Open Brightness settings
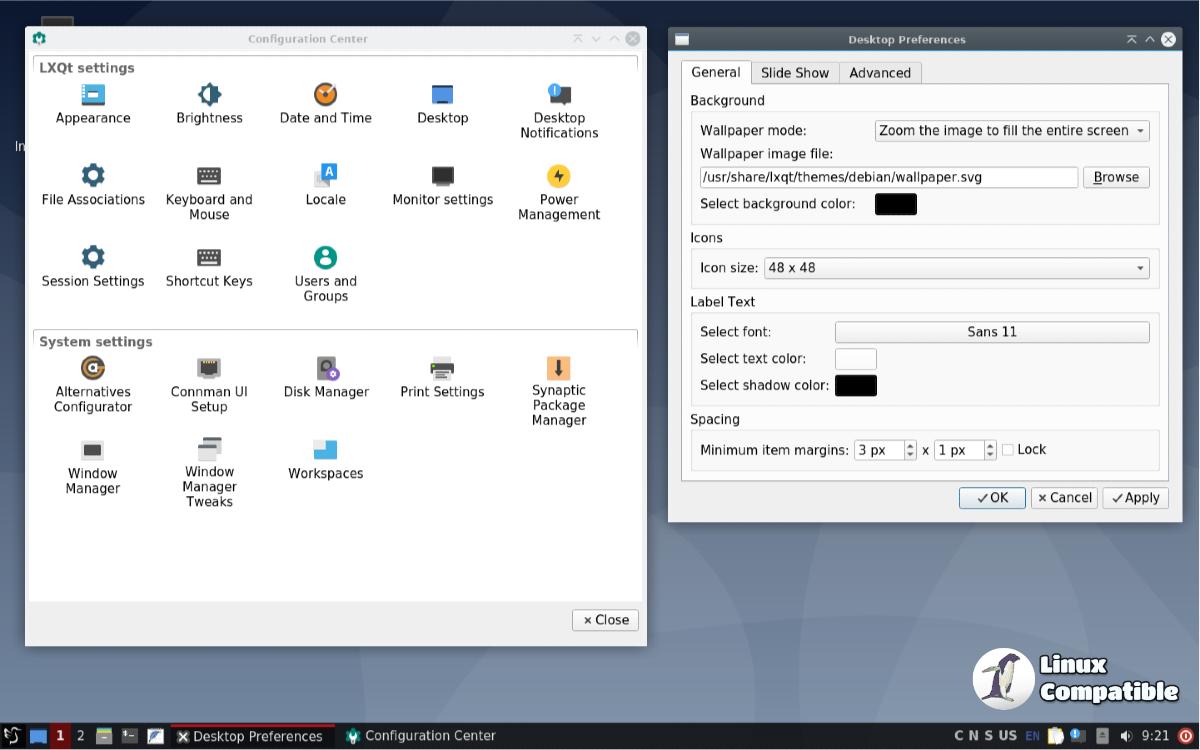 tap(209, 95)
